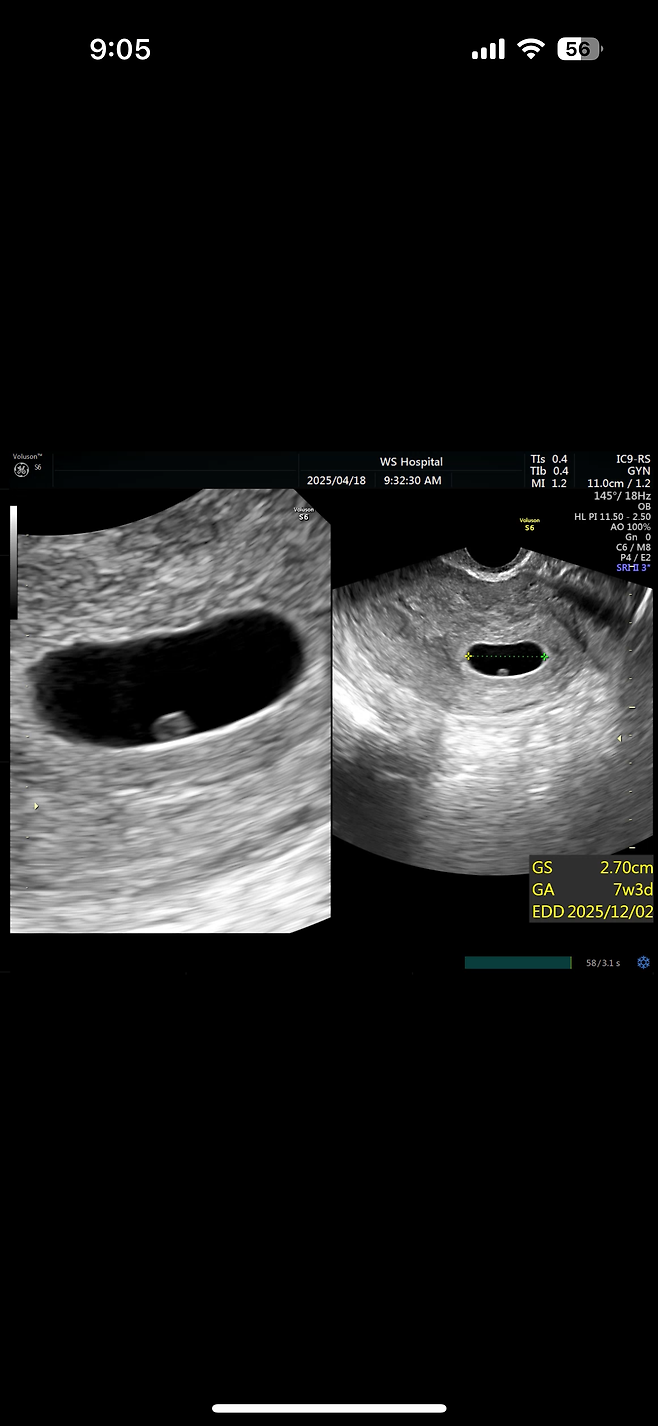Click the blue freeze snowflake icon
The height and width of the screenshot is (1426, 658).
(644, 962)
